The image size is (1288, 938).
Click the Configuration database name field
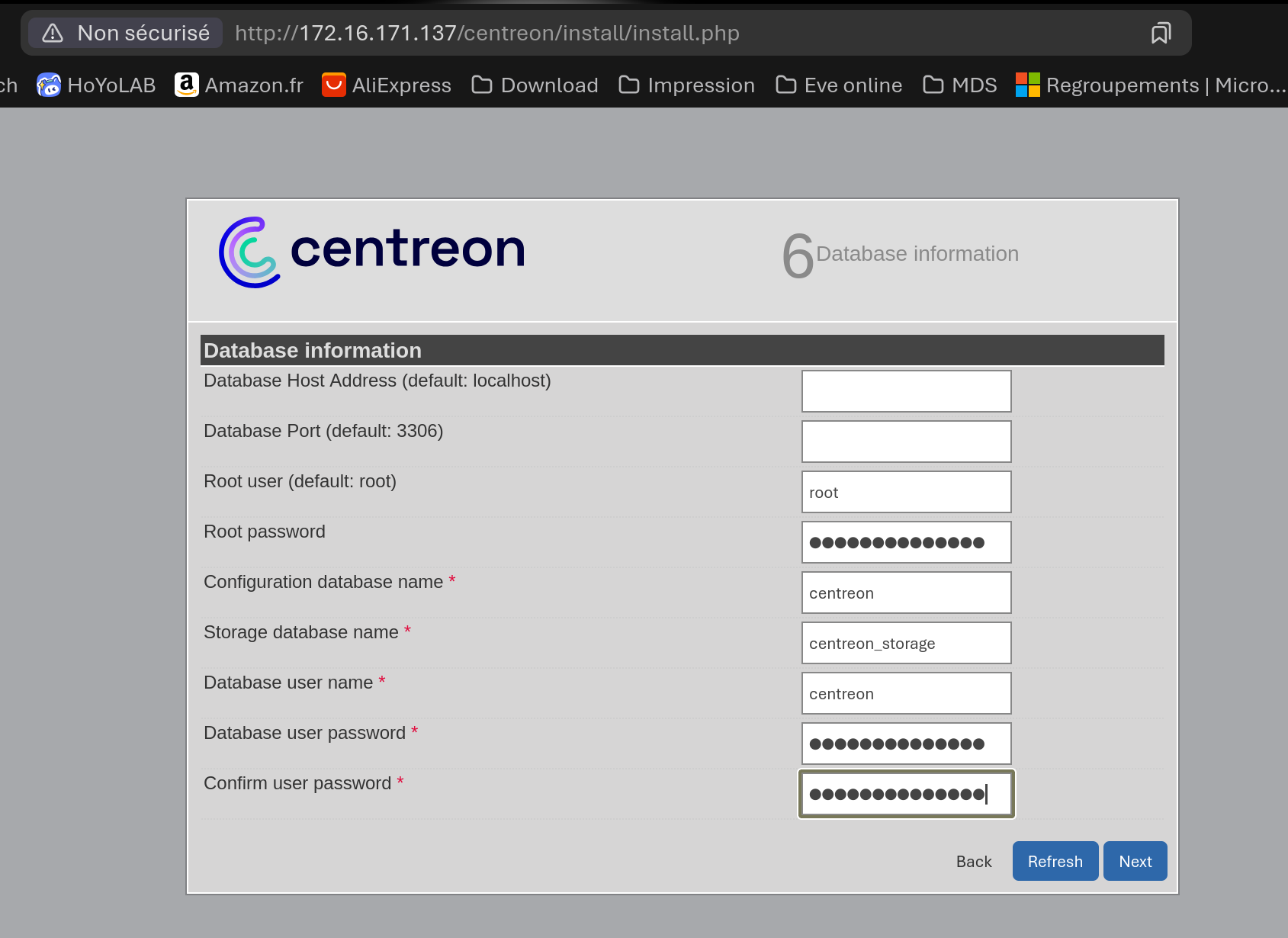(x=906, y=593)
